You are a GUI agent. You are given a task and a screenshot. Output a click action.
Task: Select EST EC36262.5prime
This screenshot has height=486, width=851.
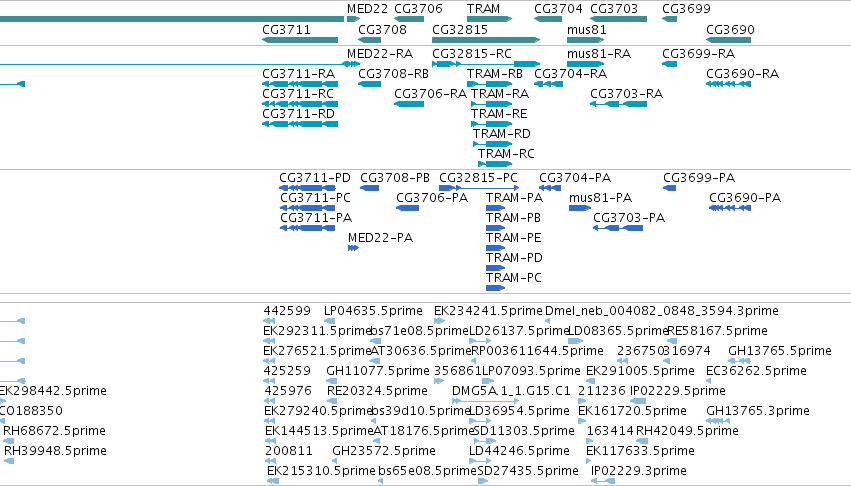[x=756, y=371]
